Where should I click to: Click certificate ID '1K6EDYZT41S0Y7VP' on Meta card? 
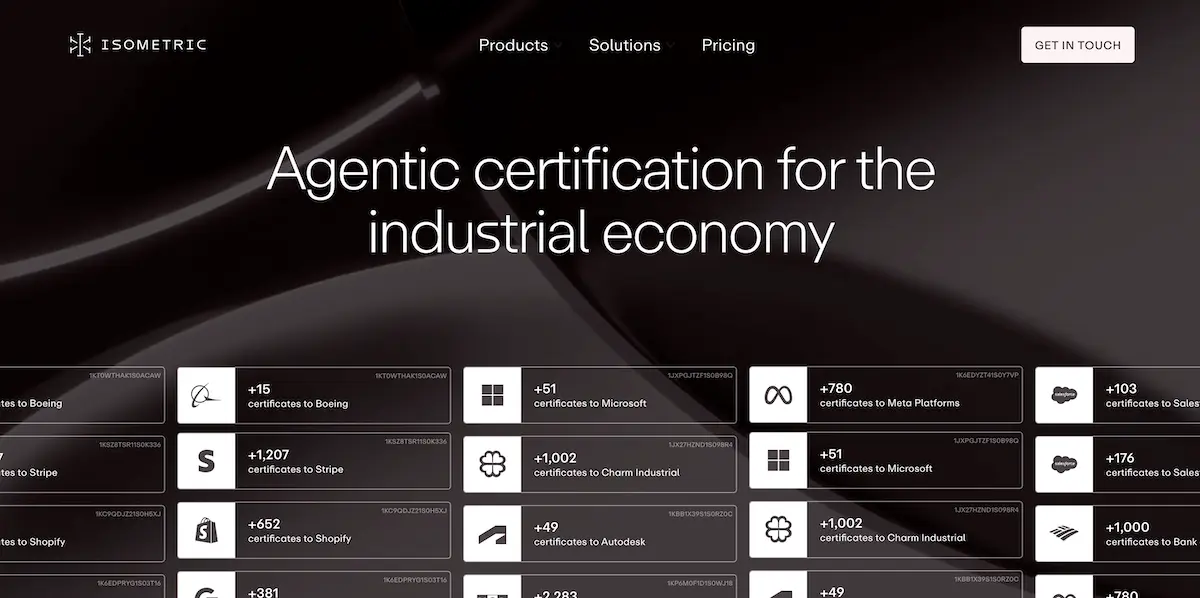[x=987, y=375]
